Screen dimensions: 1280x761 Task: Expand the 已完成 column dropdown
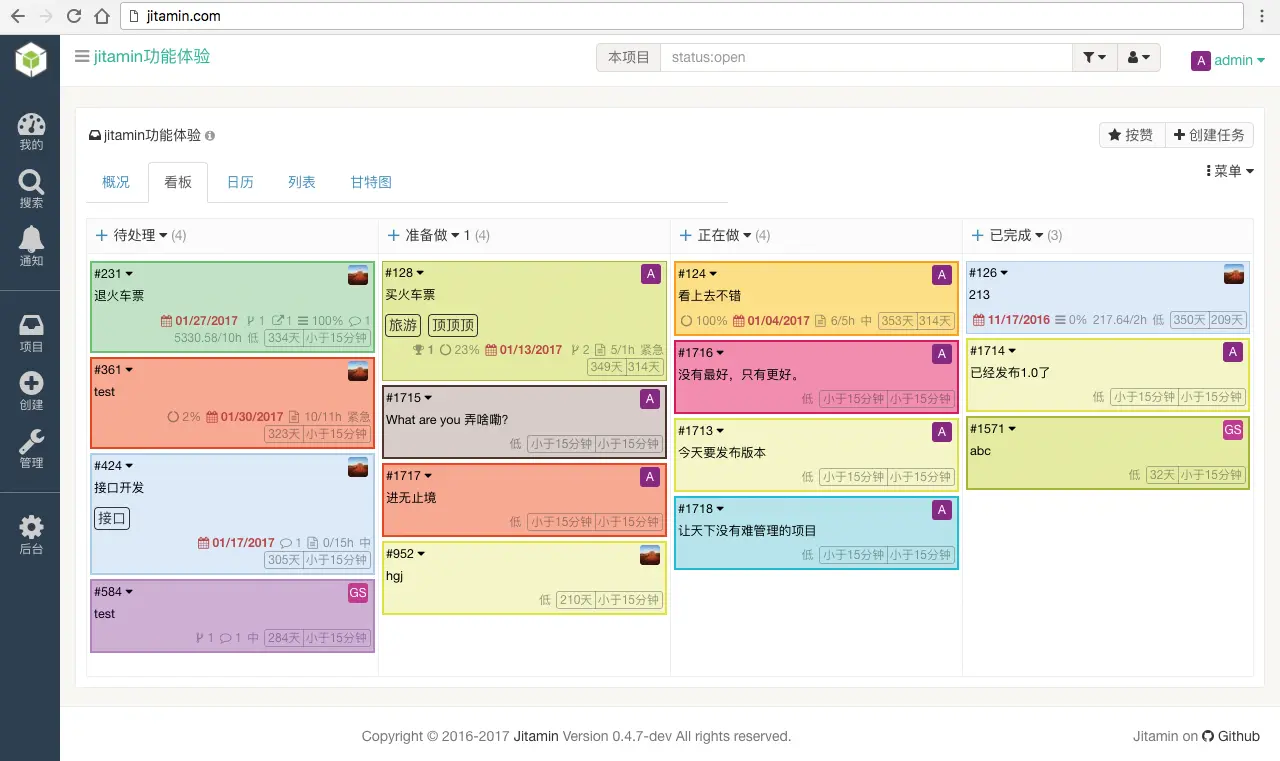[x=1016, y=235]
